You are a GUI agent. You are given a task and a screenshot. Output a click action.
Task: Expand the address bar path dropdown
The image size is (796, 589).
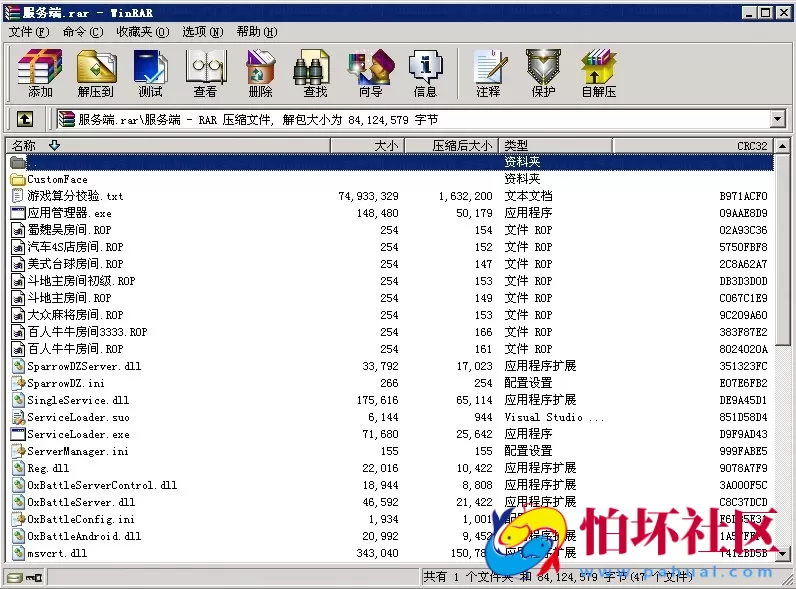point(778,120)
